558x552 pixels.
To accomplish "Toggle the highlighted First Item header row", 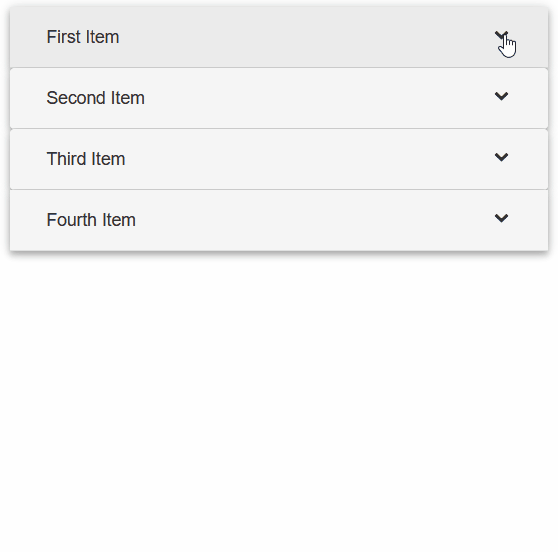I will tap(279, 37).
